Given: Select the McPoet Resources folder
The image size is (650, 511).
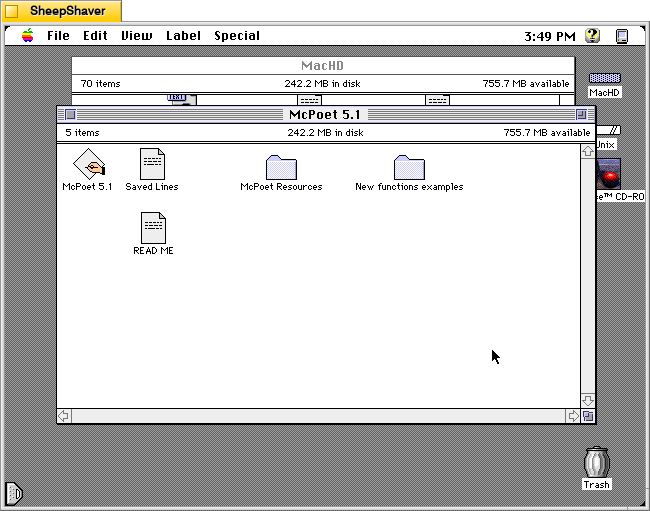Looking at the screenshot, I should (x=281, y=167).
